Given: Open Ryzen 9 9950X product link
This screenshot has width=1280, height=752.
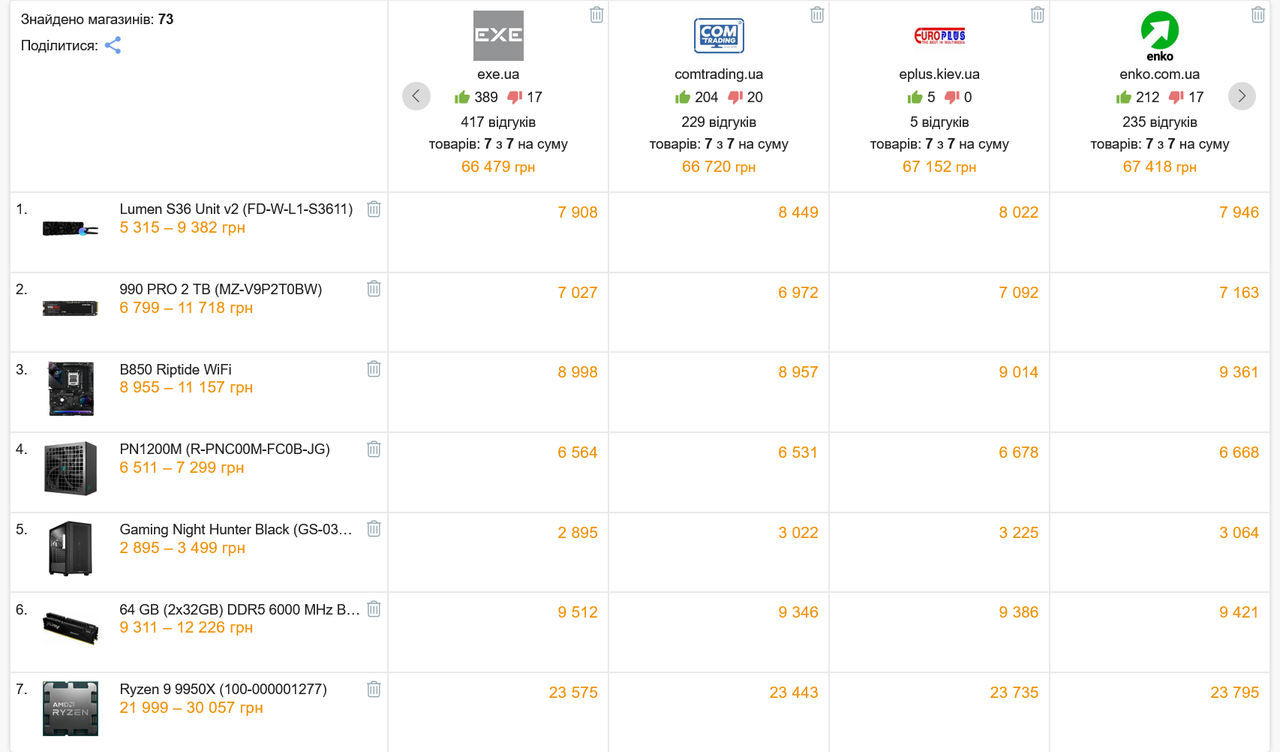Looking at the screenshot, I should (x=223, y=689).
